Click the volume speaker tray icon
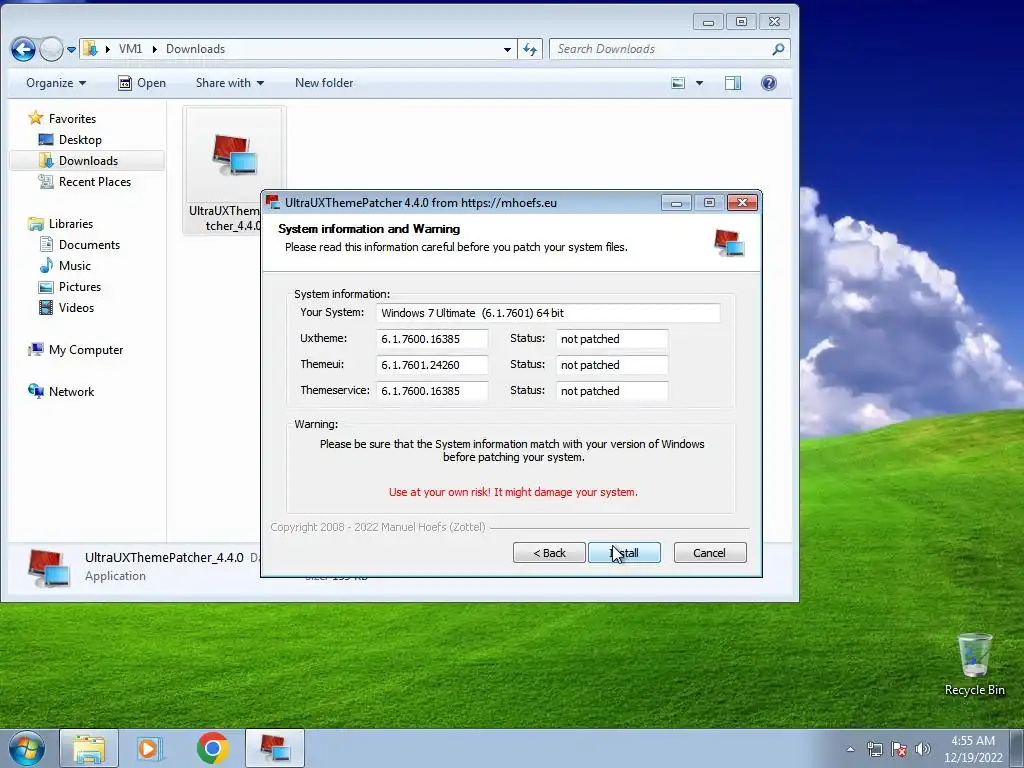Image resolution: width=1024 pixels, height=768 pixels. tap(923, 749)
